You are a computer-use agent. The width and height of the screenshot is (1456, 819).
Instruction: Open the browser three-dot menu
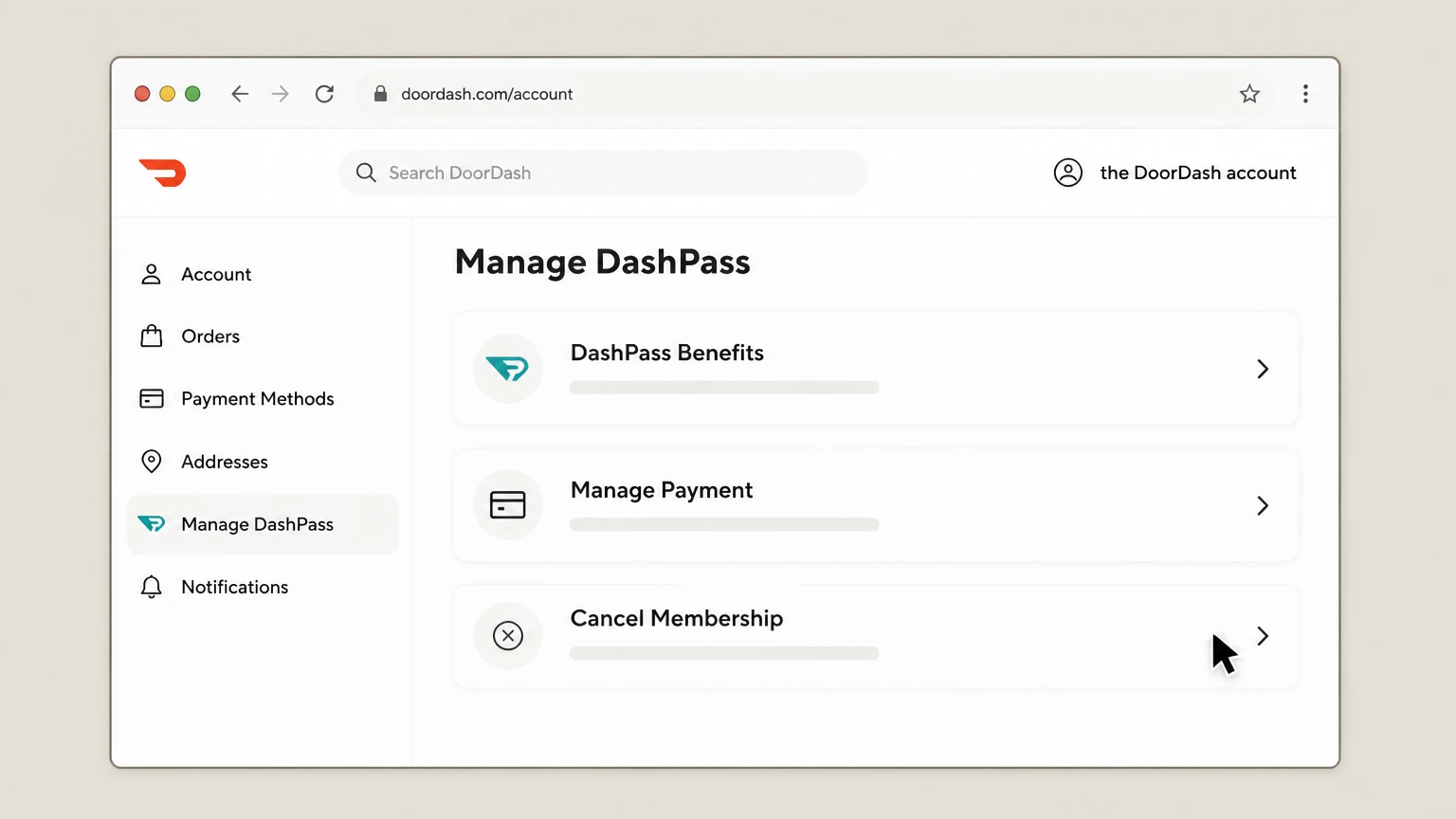click(x=1305, y=94)
